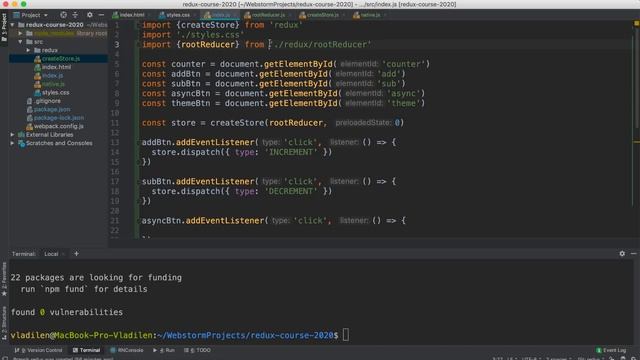Open the Terminal tool window button

[86, 350]
